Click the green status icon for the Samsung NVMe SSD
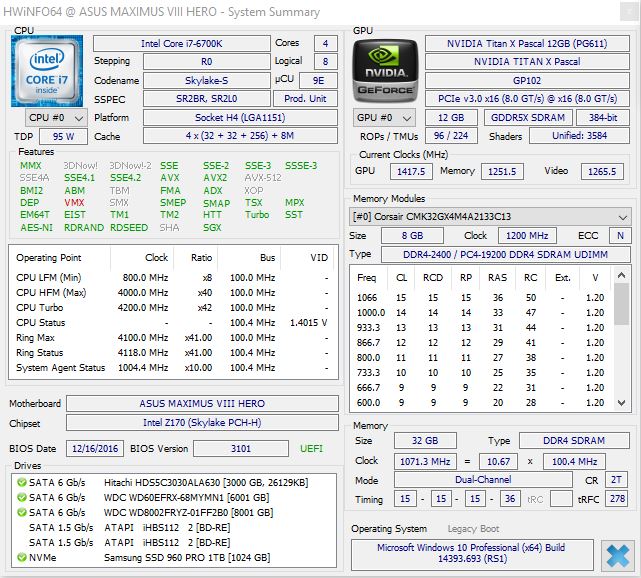The height and width of the screenshot is (578, 641). (x=20, y=556)
